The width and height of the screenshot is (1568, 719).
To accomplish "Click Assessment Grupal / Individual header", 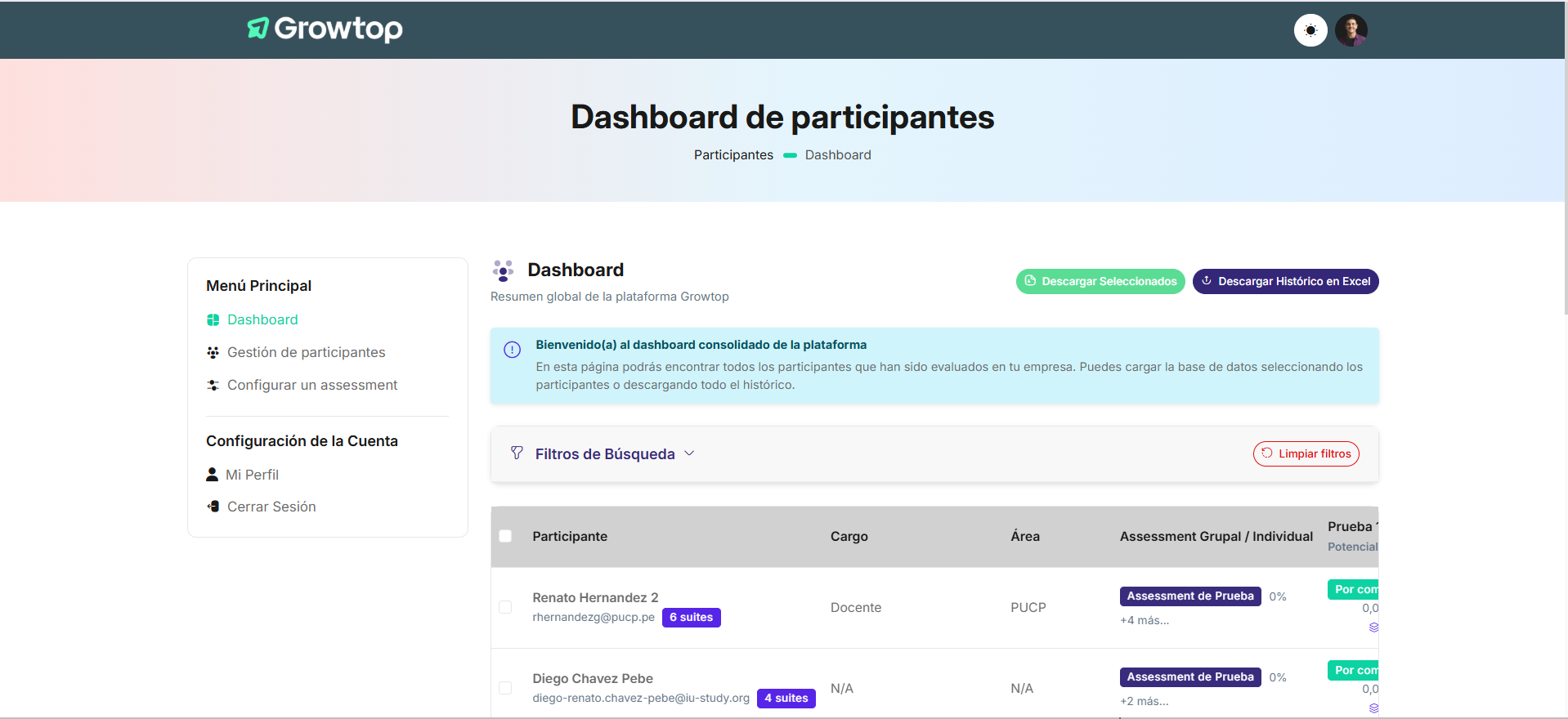I will 1216,537.
